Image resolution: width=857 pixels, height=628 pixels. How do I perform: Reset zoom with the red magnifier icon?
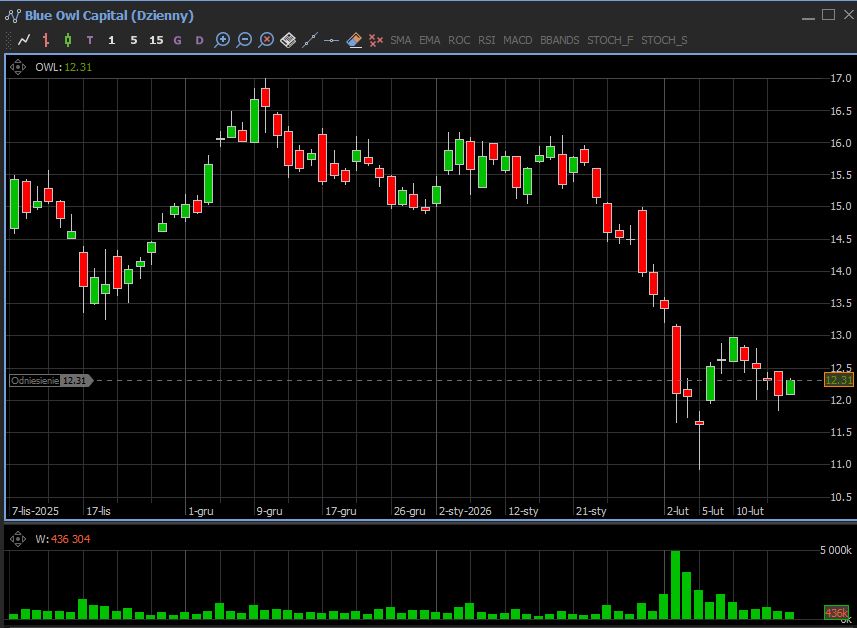coord(266,40)
